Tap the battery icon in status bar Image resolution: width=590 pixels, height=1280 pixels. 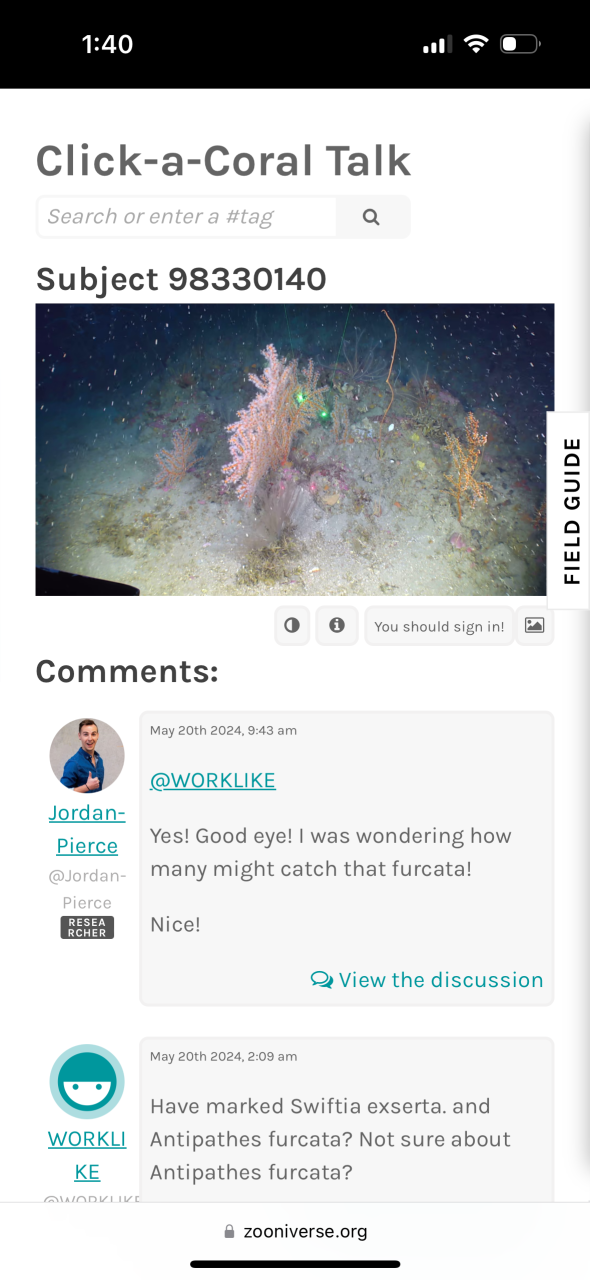tap(520, 44)
